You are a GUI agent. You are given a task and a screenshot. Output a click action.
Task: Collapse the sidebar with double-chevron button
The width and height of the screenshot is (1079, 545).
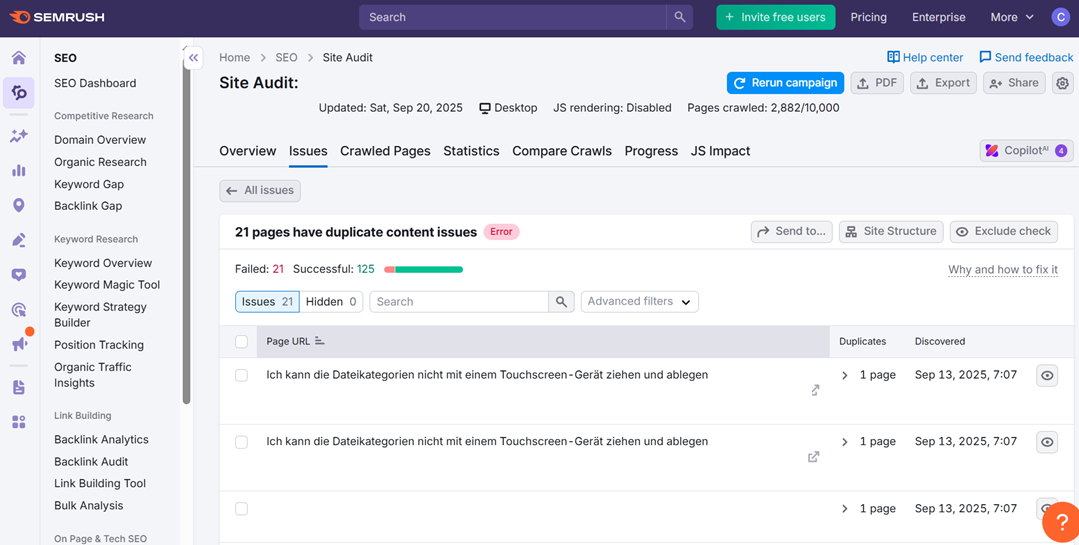click(x=193, y=58)
